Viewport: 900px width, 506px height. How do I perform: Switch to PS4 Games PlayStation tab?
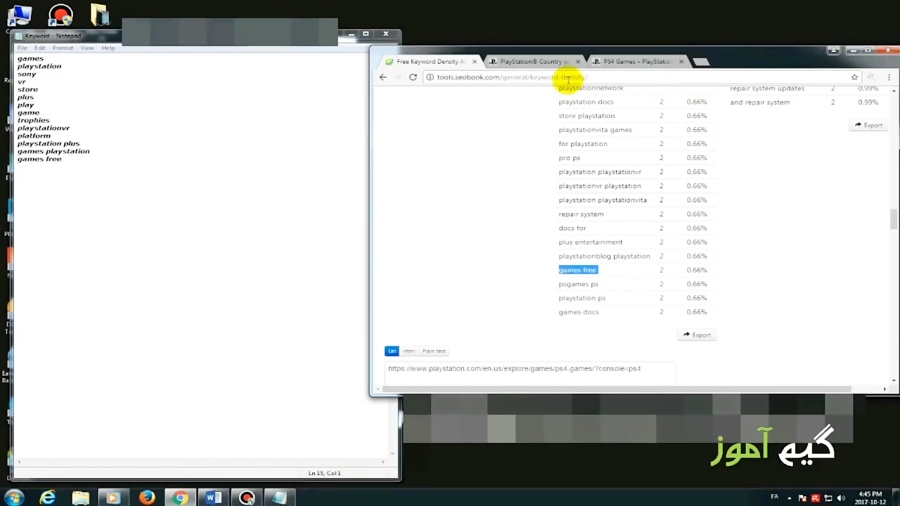(x=637, y=61)
